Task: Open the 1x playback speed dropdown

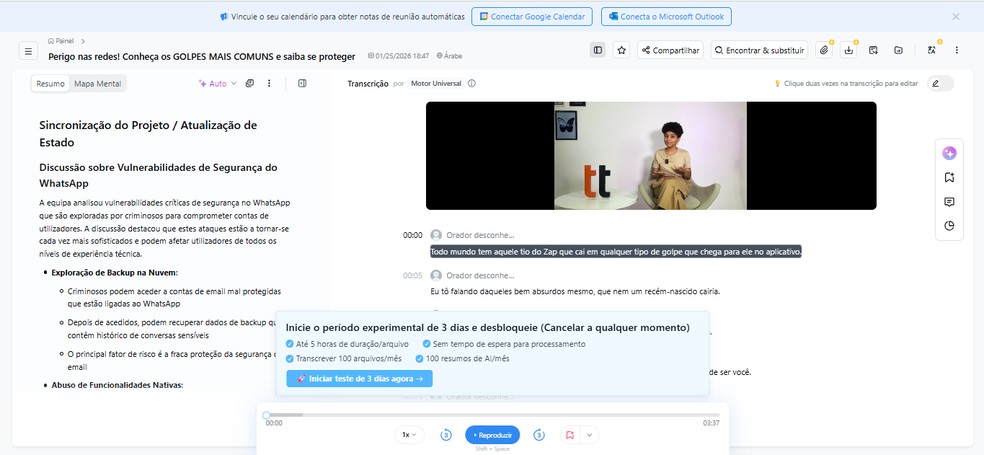Action: pyautogui.click(x=409, y=434)
